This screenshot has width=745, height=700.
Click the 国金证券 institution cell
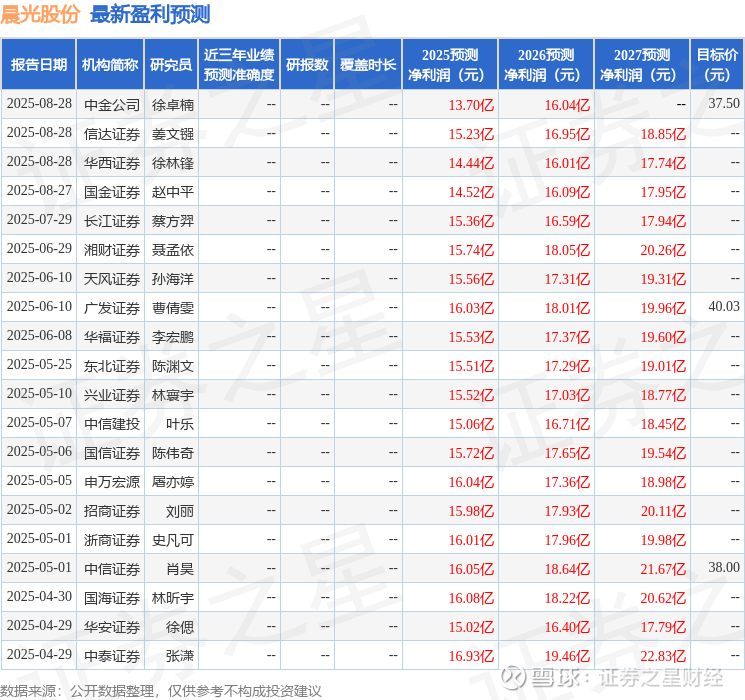tap(112, 192)
